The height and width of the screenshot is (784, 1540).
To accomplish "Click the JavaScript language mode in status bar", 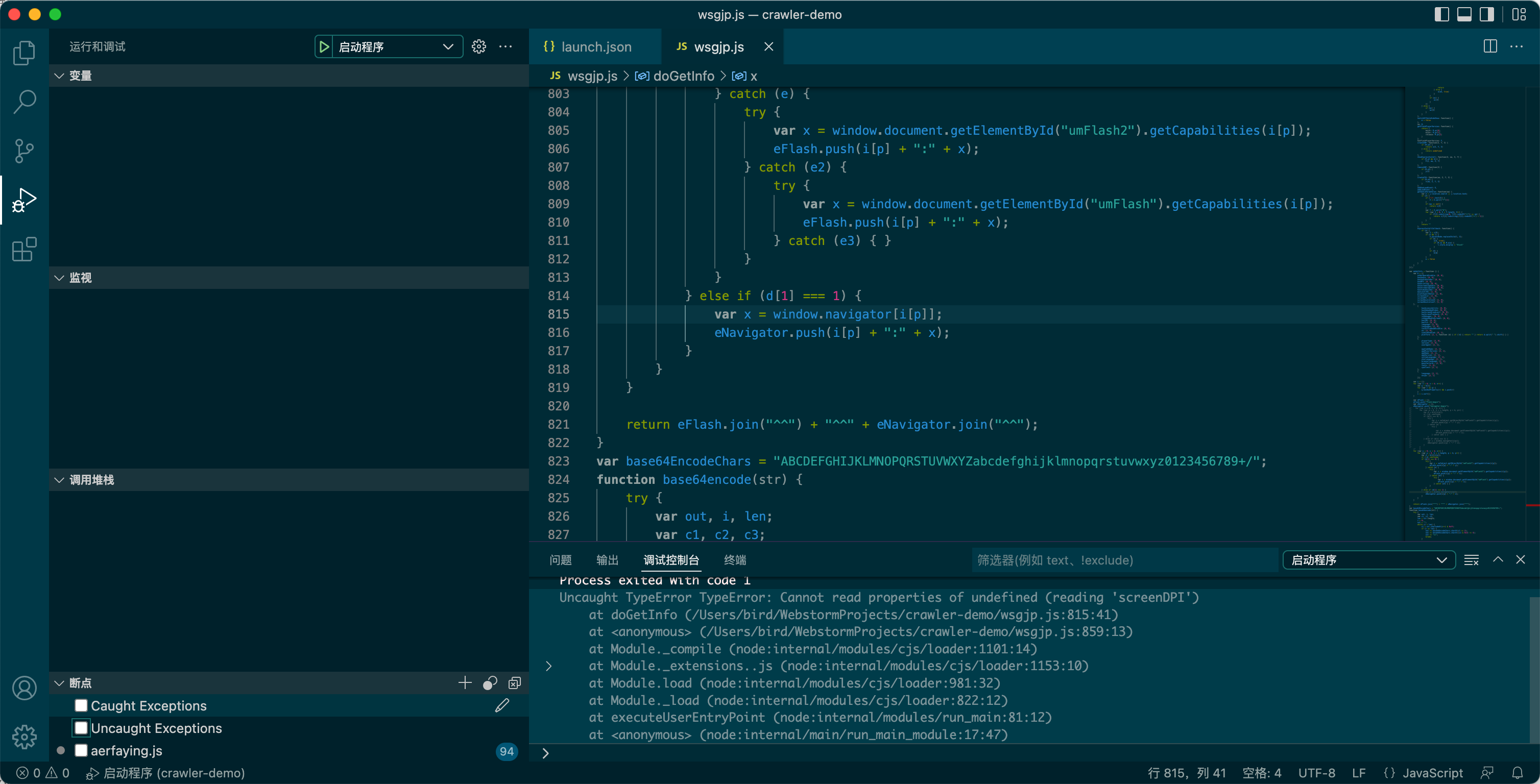I will tap(1432, 773).
